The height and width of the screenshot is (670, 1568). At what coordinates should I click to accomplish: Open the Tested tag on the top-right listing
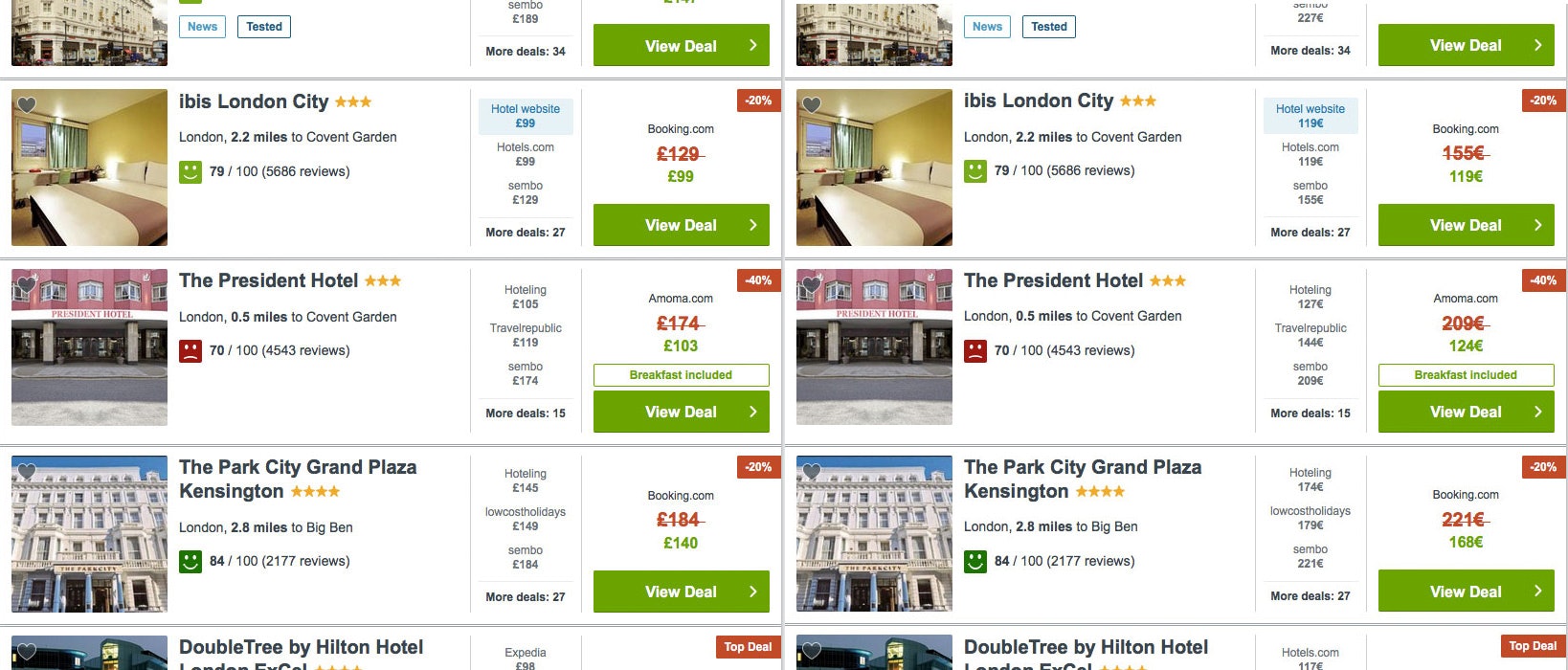click(1049, 27)
